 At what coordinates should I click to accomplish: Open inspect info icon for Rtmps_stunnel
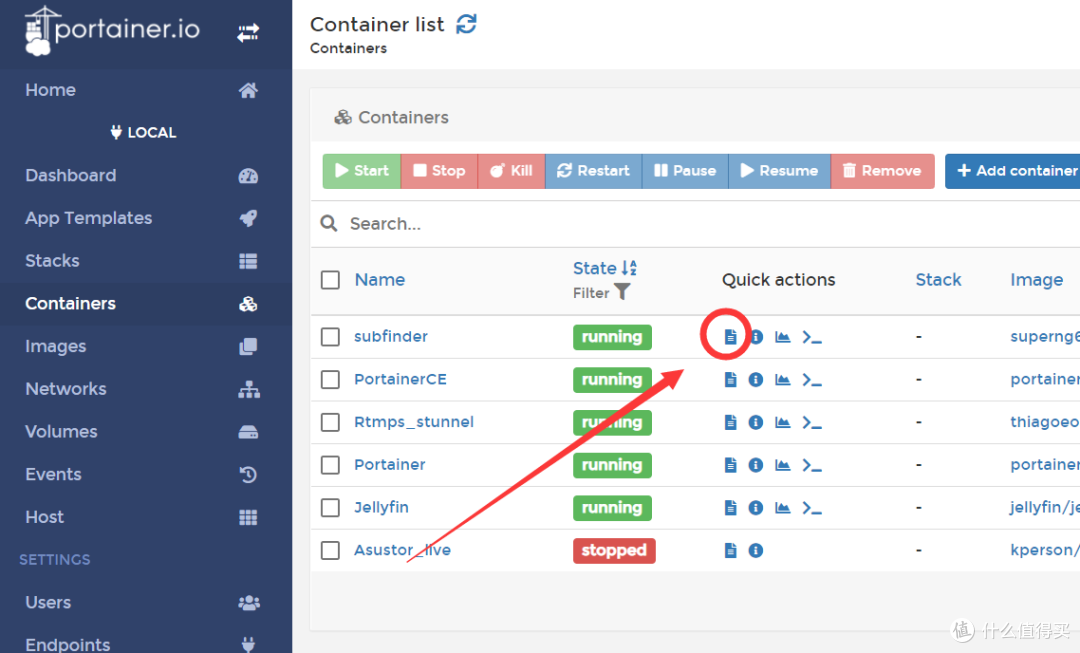click(x=756, y=422)
